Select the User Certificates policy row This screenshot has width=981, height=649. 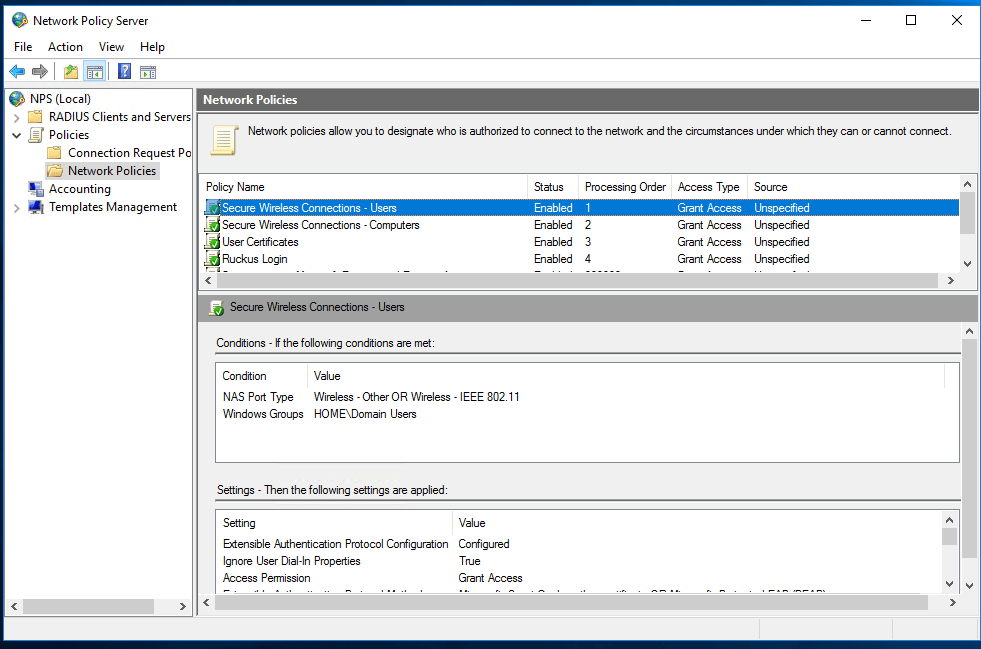[x=260, y=242]
